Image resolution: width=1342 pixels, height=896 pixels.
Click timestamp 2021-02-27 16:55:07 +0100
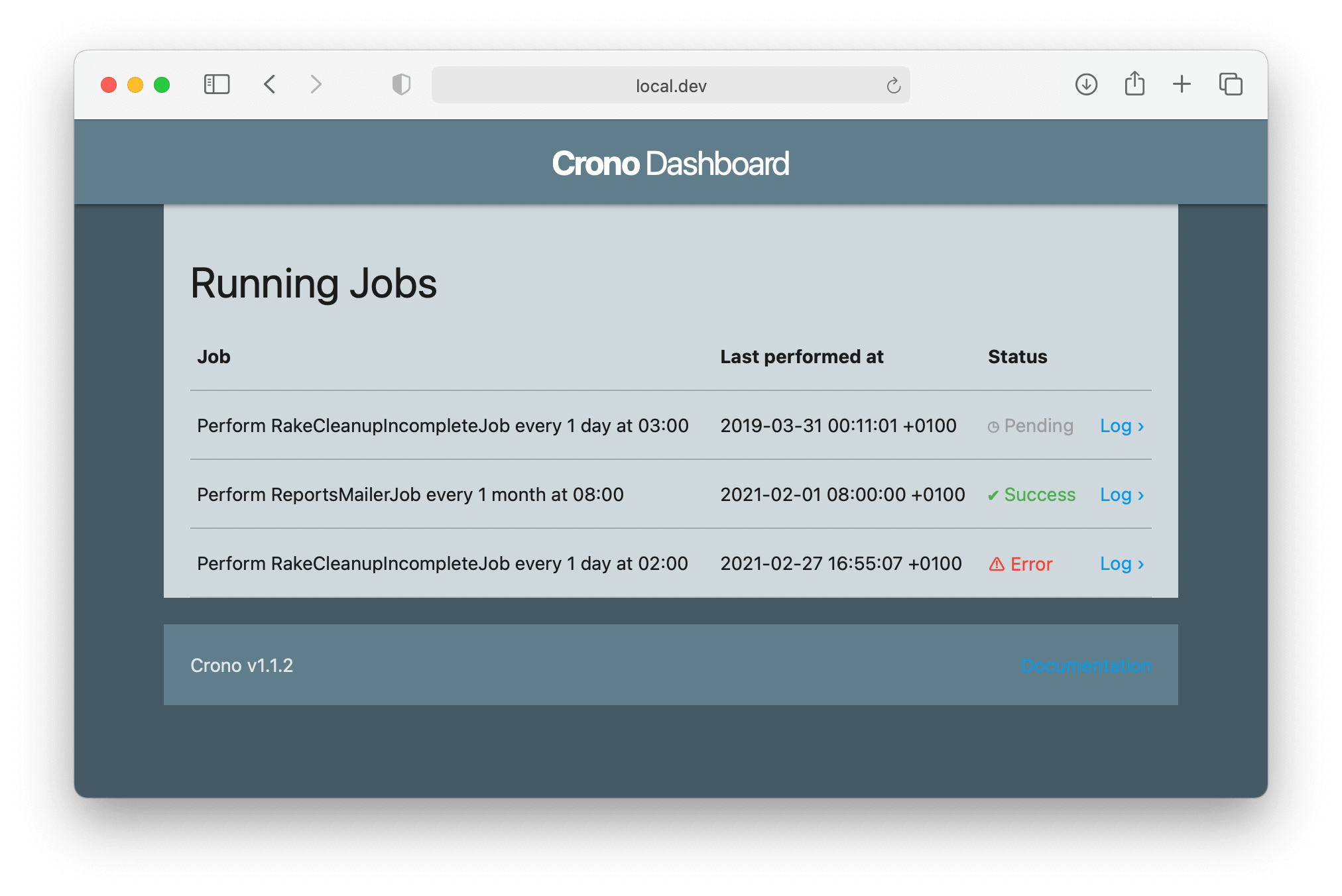[x=841, y=564]
